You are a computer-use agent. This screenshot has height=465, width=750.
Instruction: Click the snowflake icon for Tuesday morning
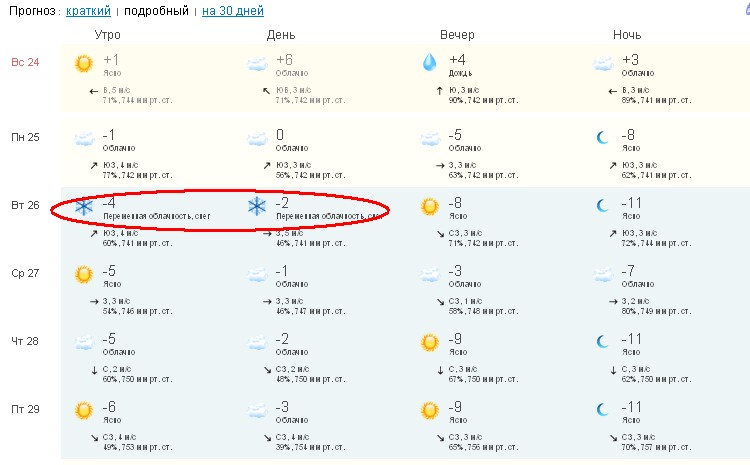[x=84, y=207]
